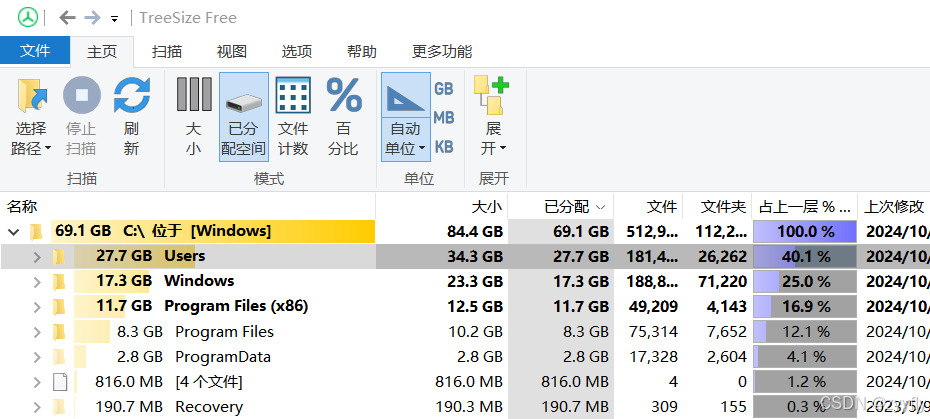Sort by 上次修改 column header
930x419 pixels.
(894, 207)
